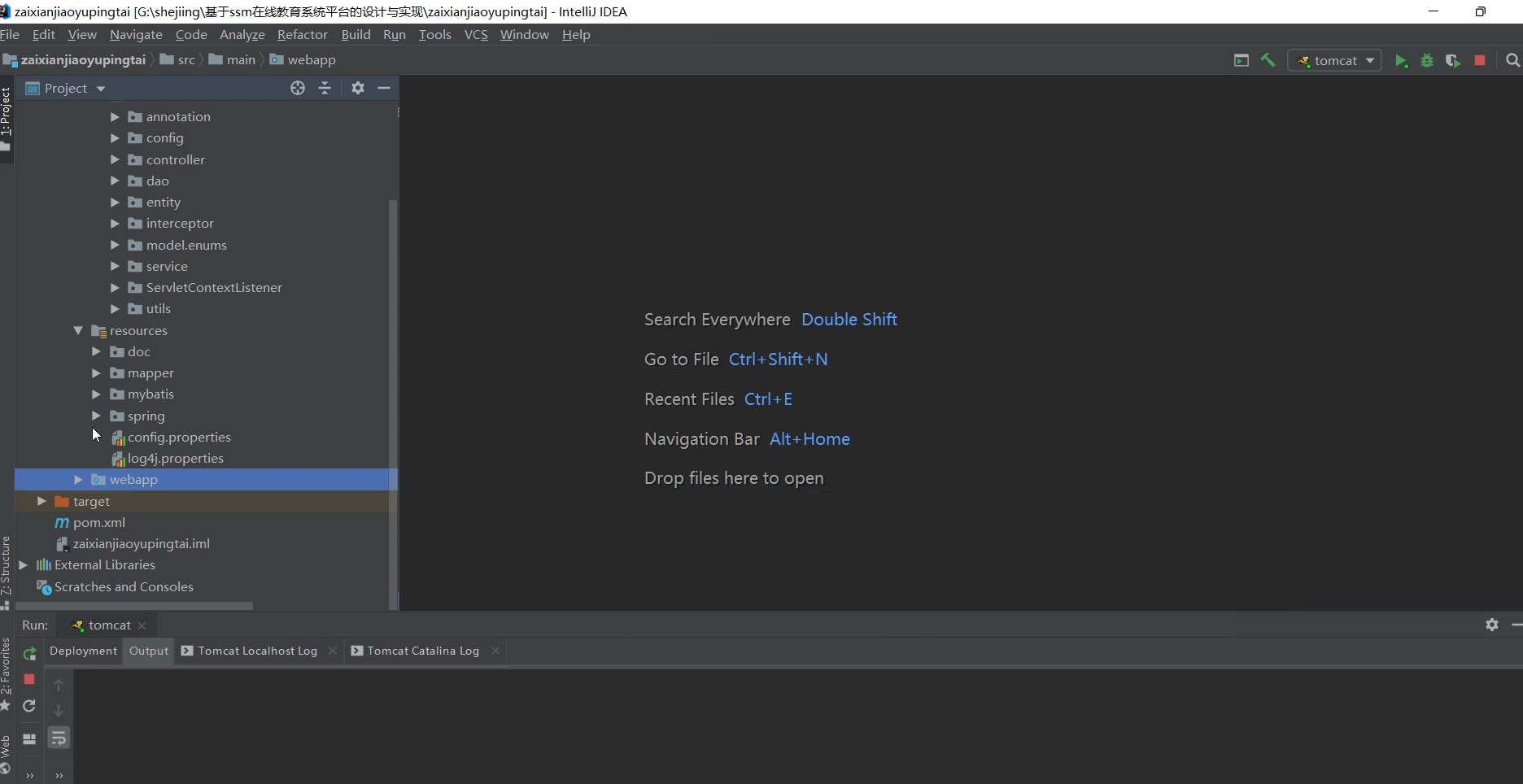Image resolution: width=1523 pixels, height=784 pixels.
Task: Expand the service folder
Action: (115, 267)
